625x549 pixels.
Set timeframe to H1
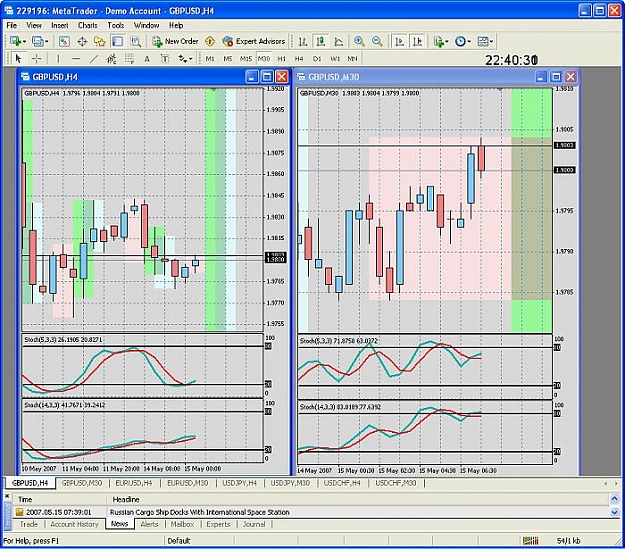coord(281,59)
